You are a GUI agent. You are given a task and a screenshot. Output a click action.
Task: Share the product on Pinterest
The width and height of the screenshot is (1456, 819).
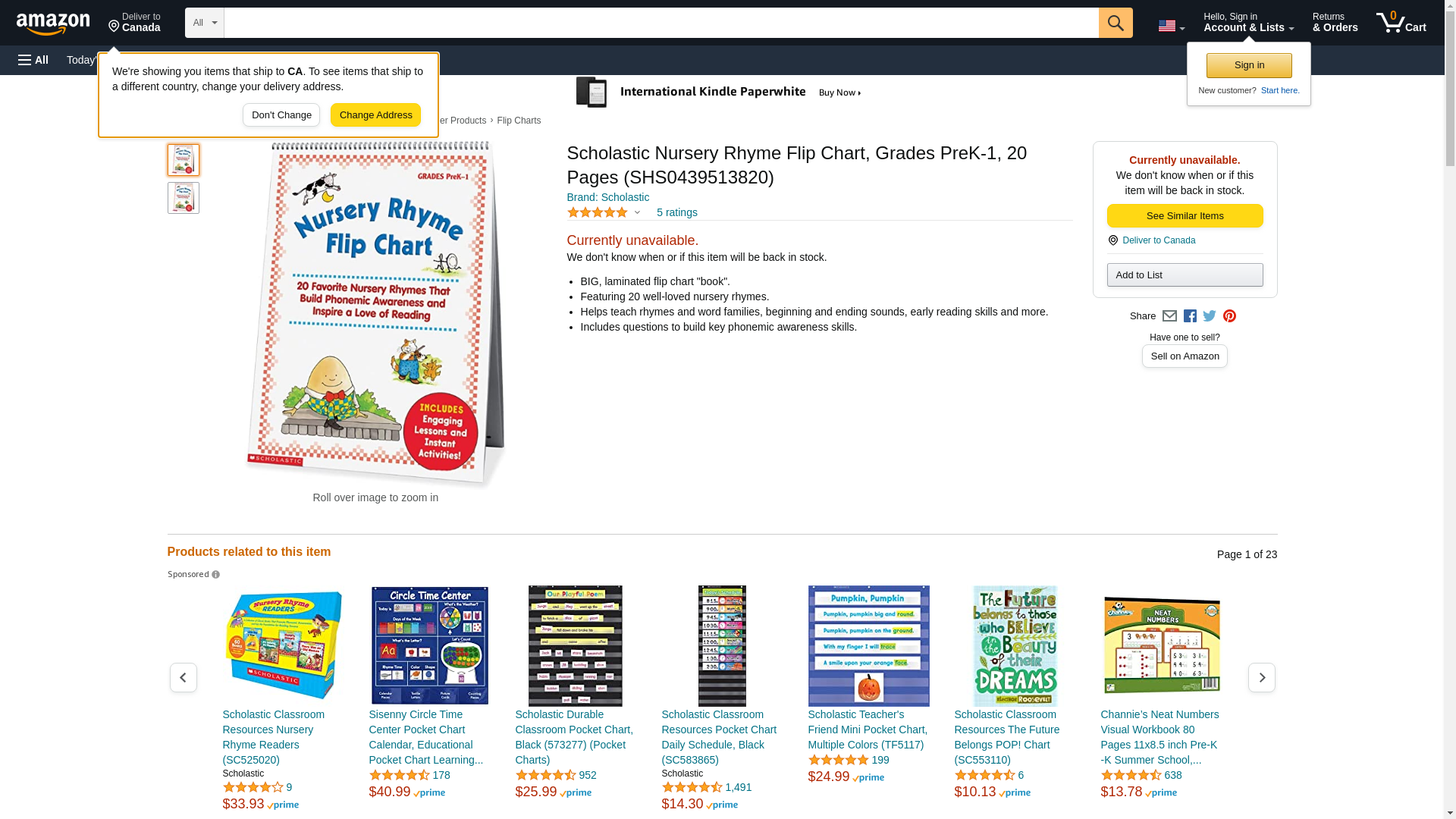pyautogui.click(x=1229, y=316)
